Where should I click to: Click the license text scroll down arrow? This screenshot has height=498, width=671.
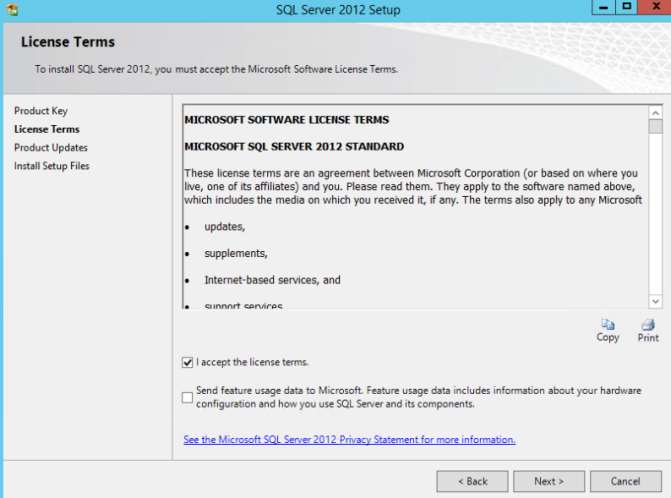pyautogui.click(x=655, y=301)
